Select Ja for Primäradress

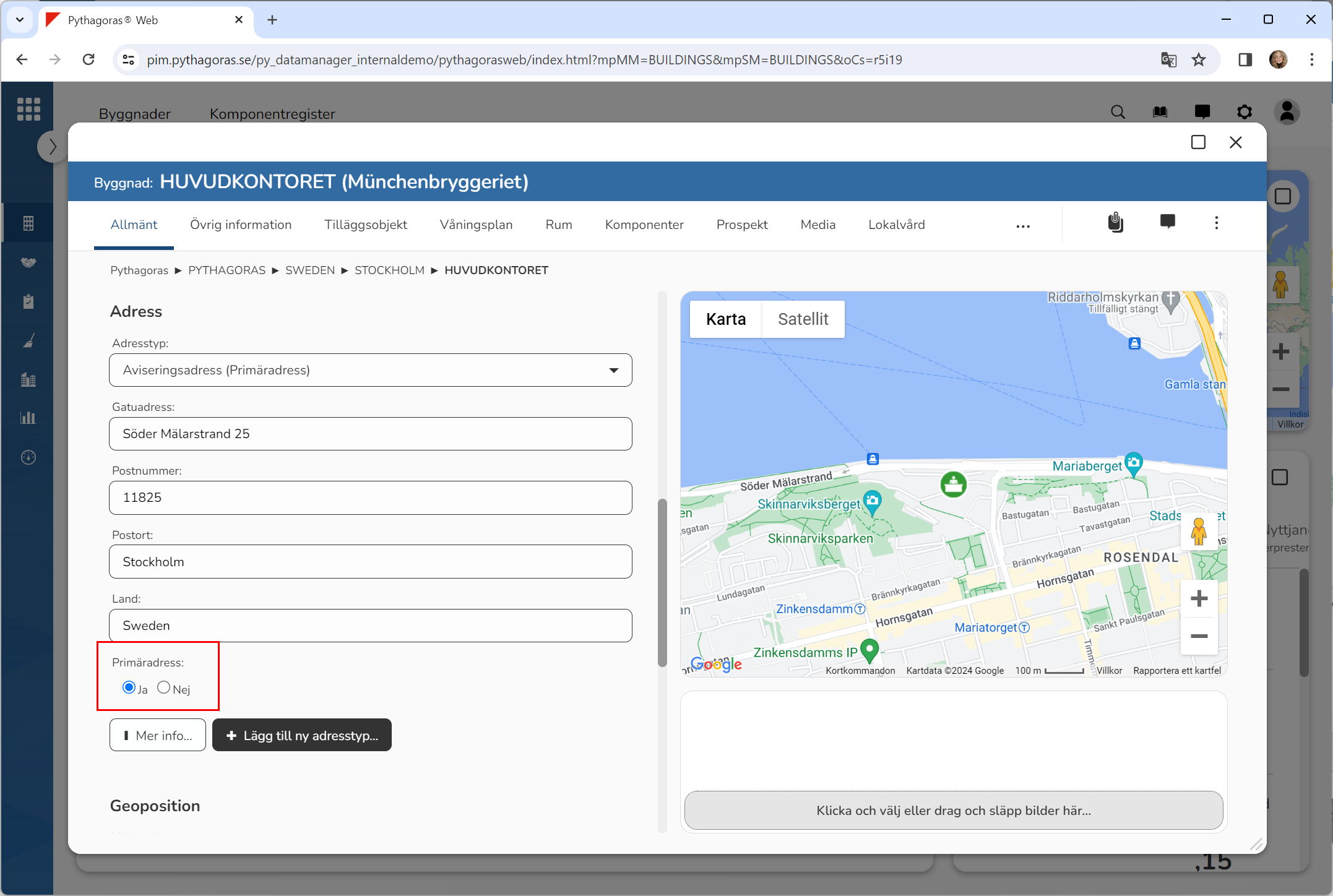pyautogui.click(x=129, y=687)
